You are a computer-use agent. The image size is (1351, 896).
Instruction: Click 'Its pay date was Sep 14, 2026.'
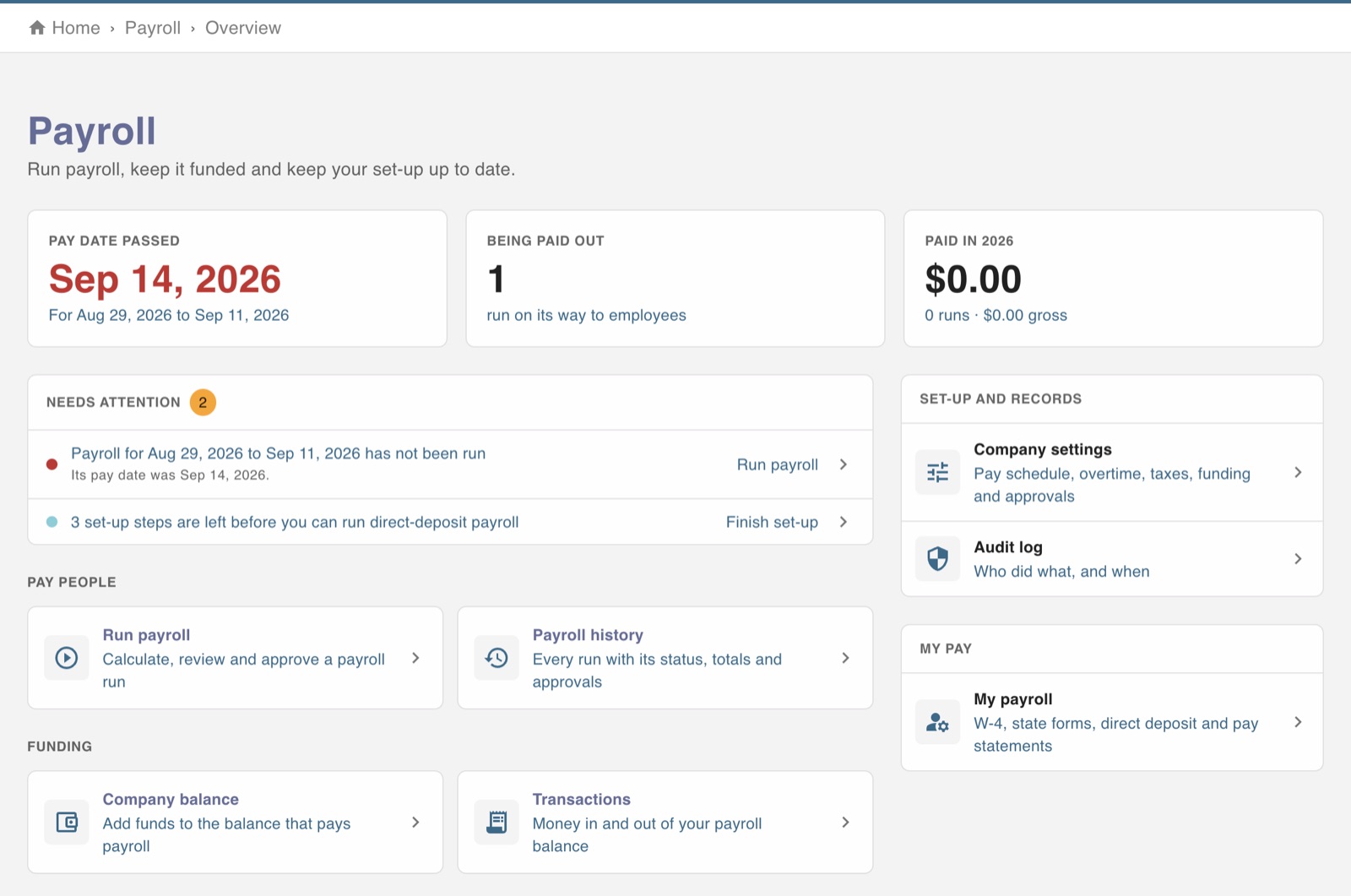tap(170, 475)
